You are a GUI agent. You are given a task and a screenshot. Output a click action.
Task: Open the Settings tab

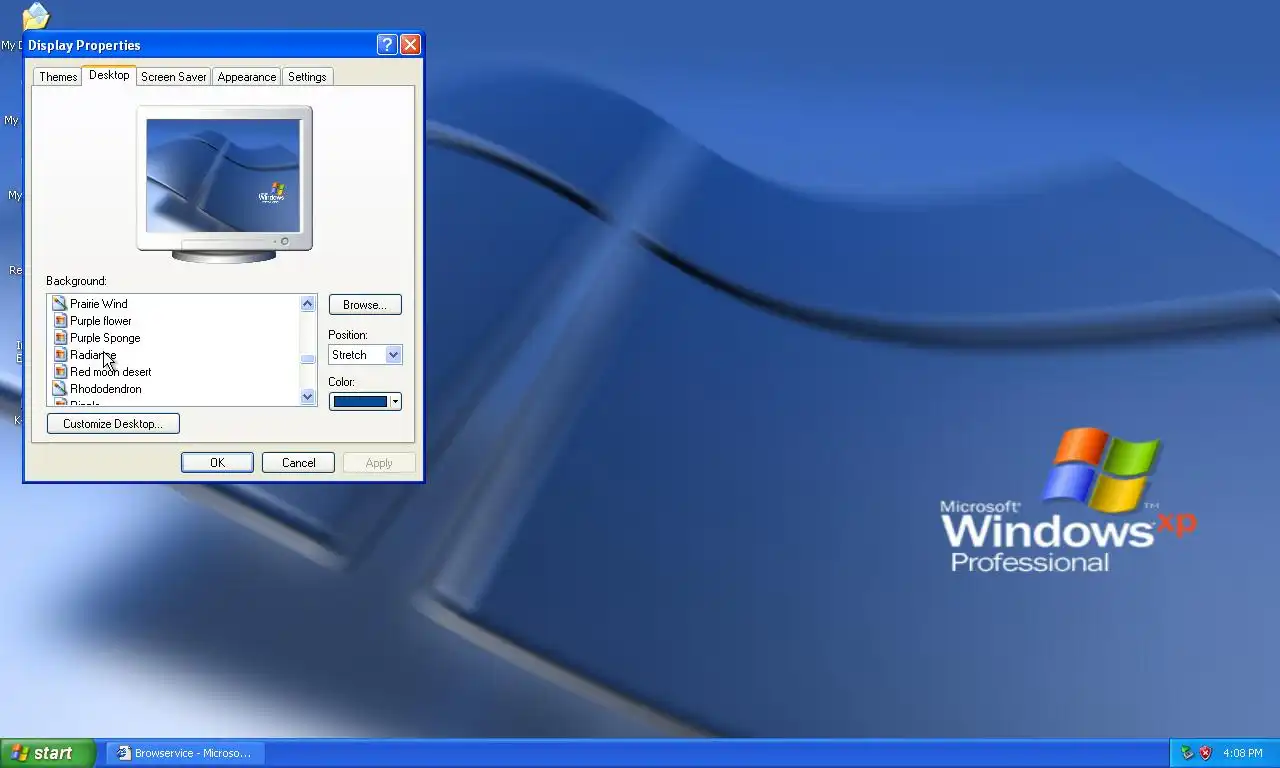click(x=307, y=77)
